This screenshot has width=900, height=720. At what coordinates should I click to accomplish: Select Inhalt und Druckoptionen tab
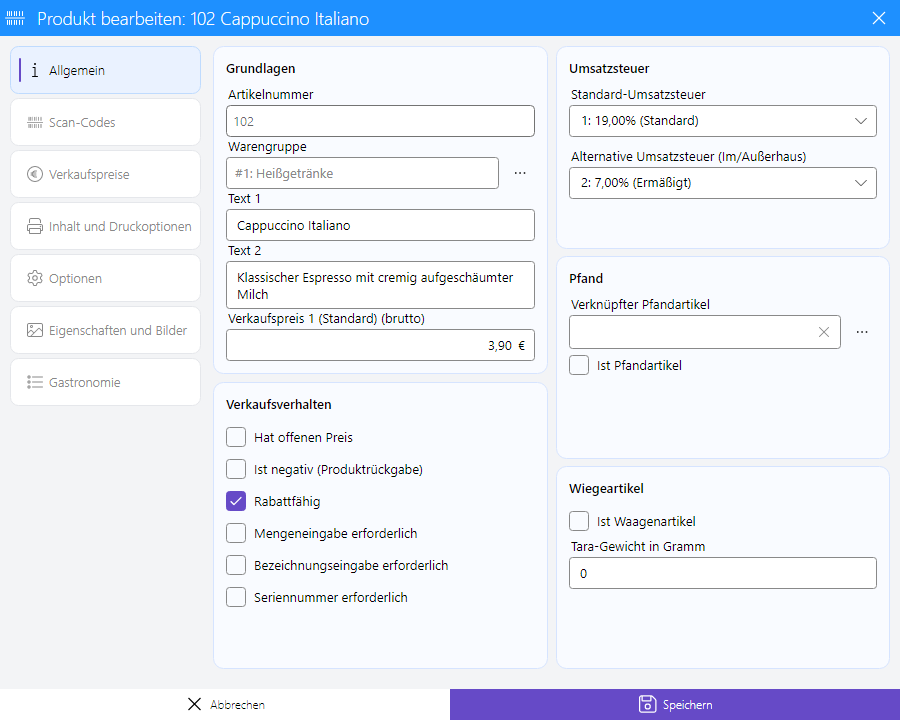(106, 226)
